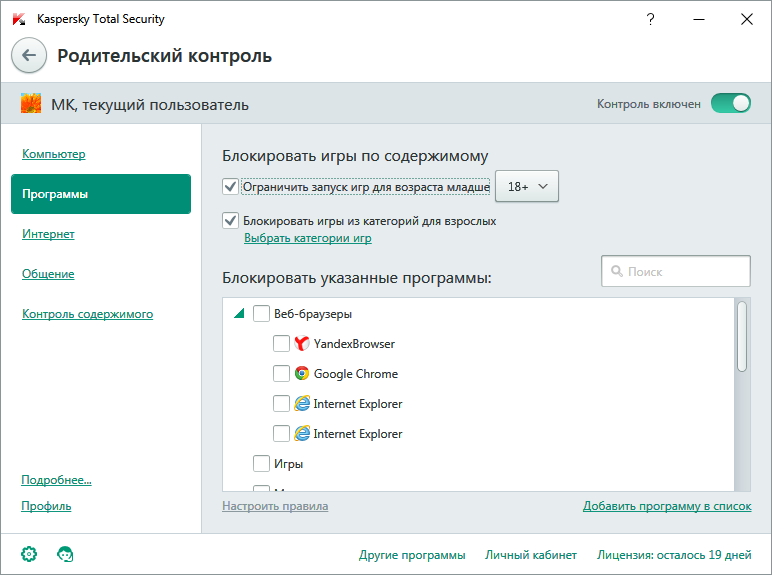Switch to the Компьютер sidebar section
The height and width of the screenshot is (575, 772).
53,154
